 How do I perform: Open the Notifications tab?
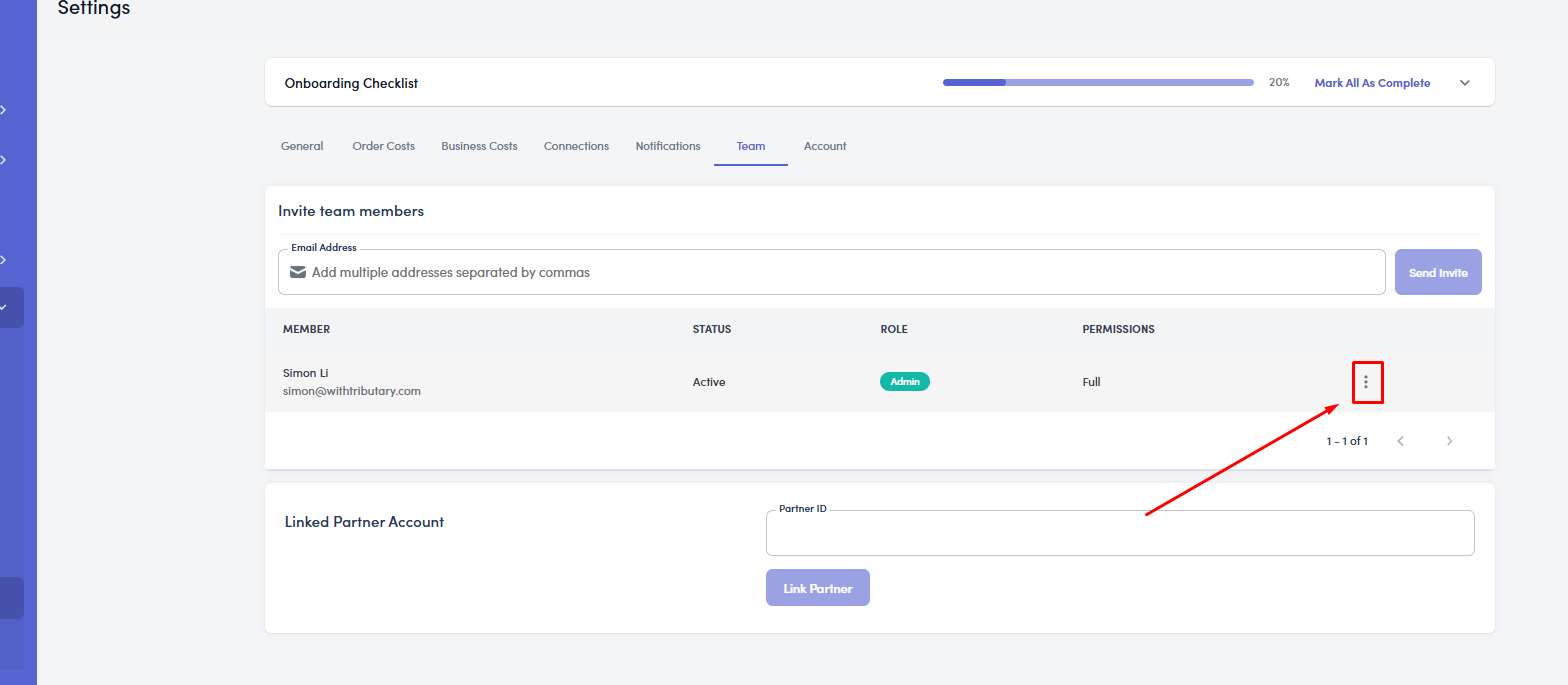[x=668, y=146]
